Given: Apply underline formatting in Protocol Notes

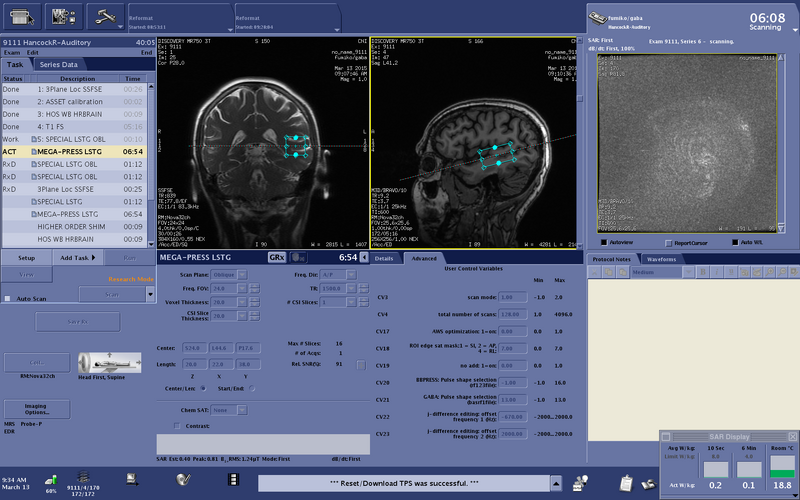Looking at the screenshot, I should 730,272.
